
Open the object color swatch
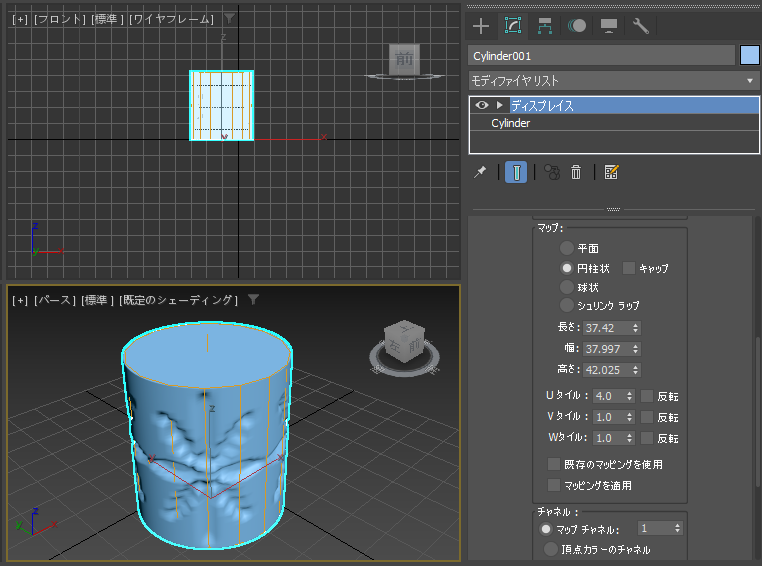(x=749, y=55)
